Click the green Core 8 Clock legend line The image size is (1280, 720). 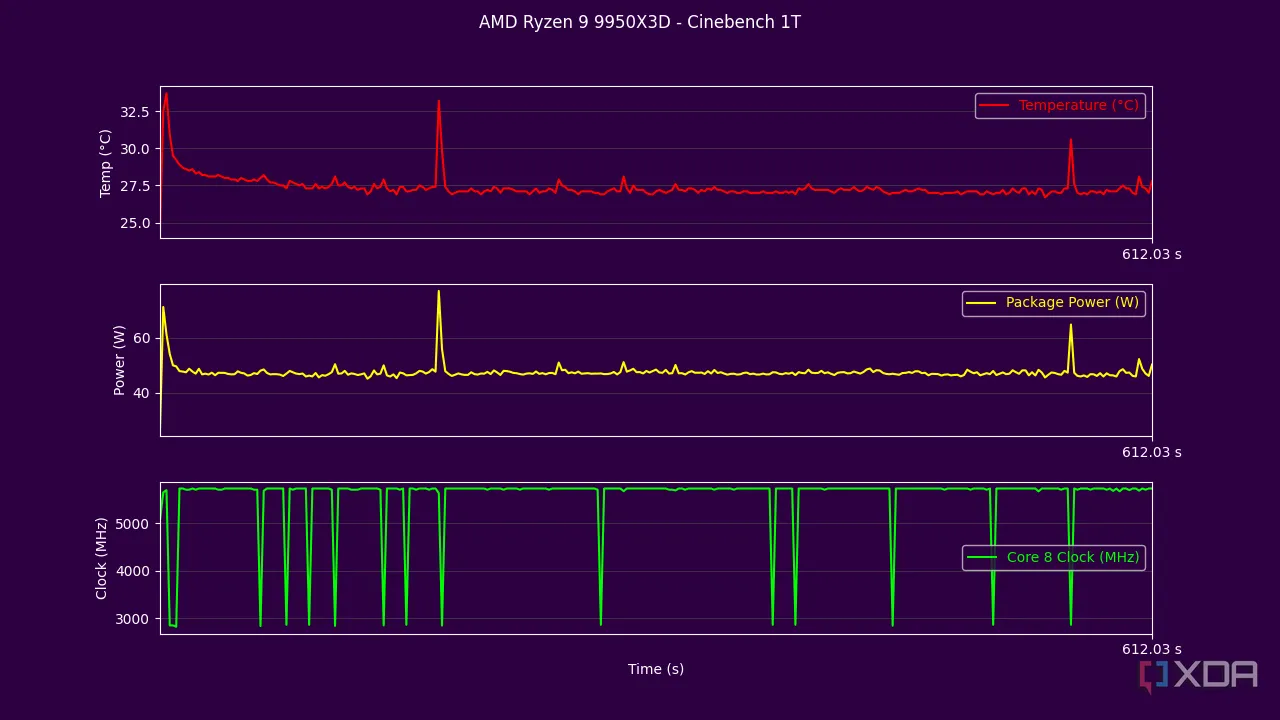click(982, 558)
